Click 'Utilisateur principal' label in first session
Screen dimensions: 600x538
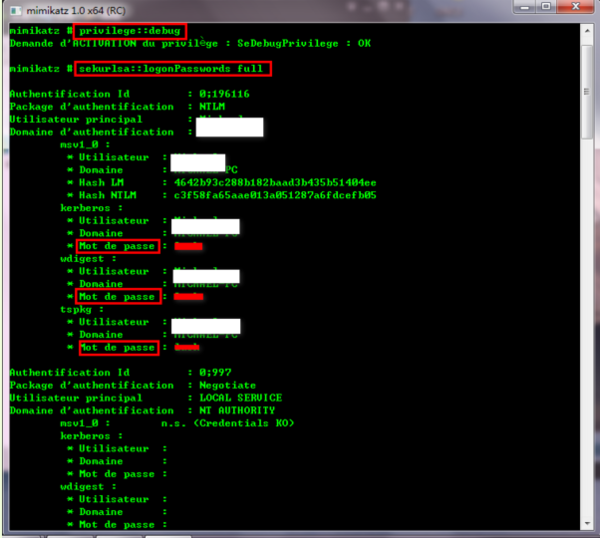click(76, 119)
